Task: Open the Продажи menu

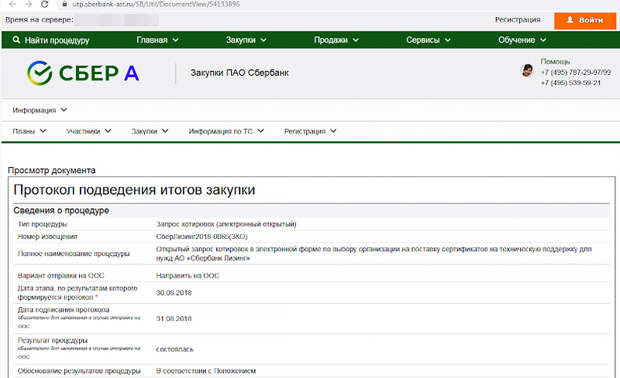Action: pyautogui.click(x=331, y=40)
